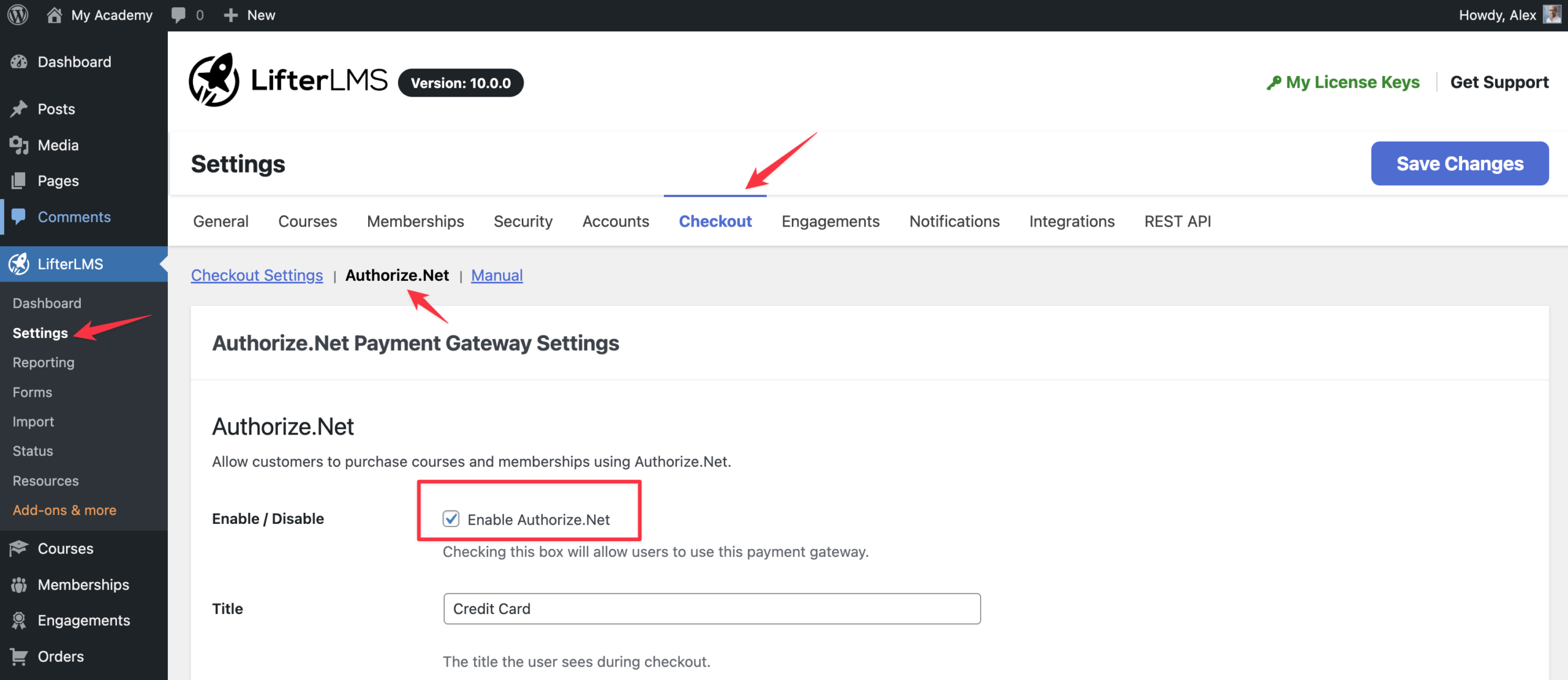Select the Checkout tab

click(715, 222)
